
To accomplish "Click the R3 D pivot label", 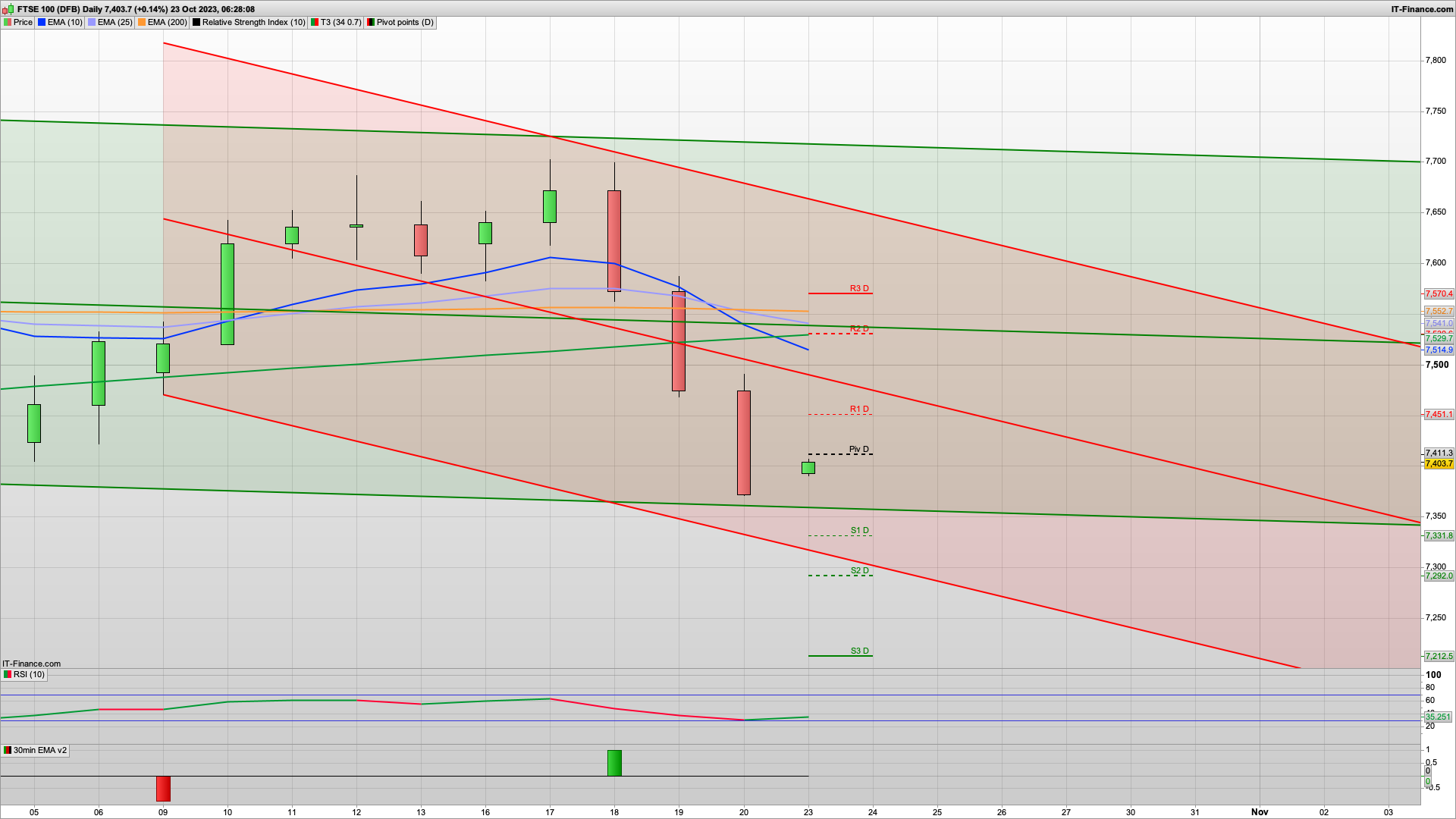I will tap(859, 288).
